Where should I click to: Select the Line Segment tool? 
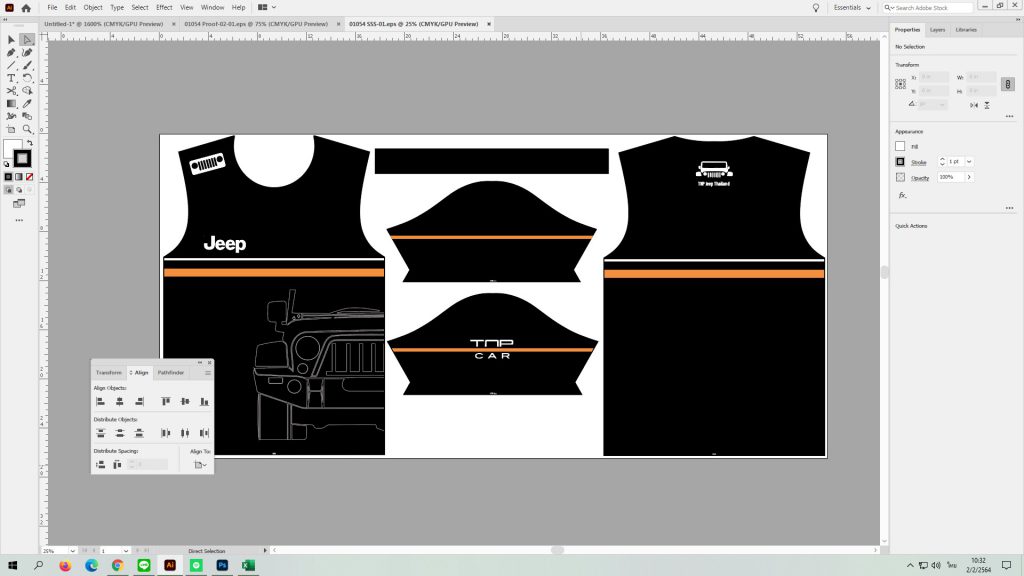(11, 65)
